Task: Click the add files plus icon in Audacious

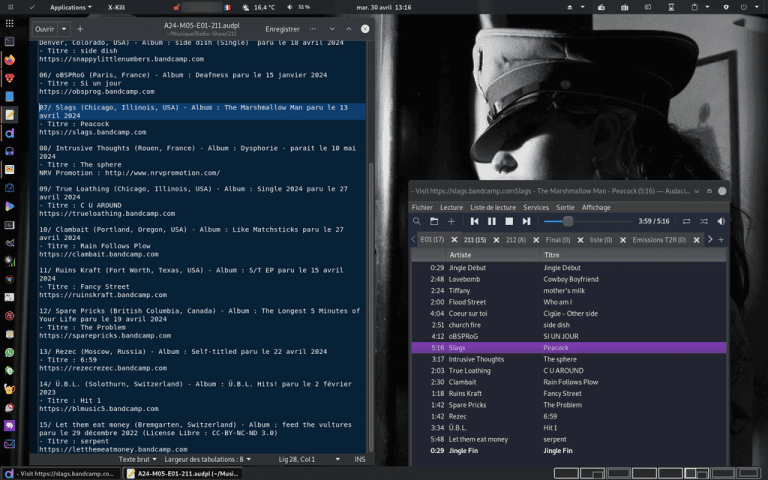Action: click(x=451, y=221)
